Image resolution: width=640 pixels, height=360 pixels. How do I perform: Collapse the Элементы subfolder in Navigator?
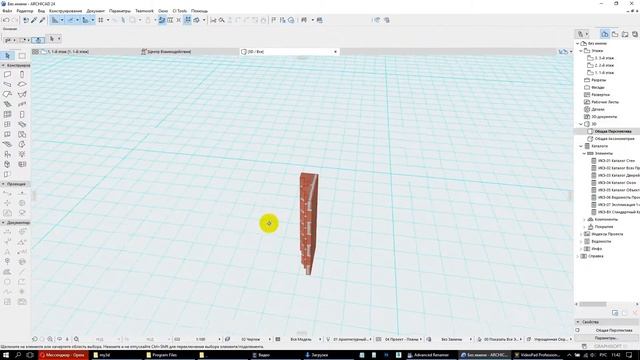(x=584, y=153)
